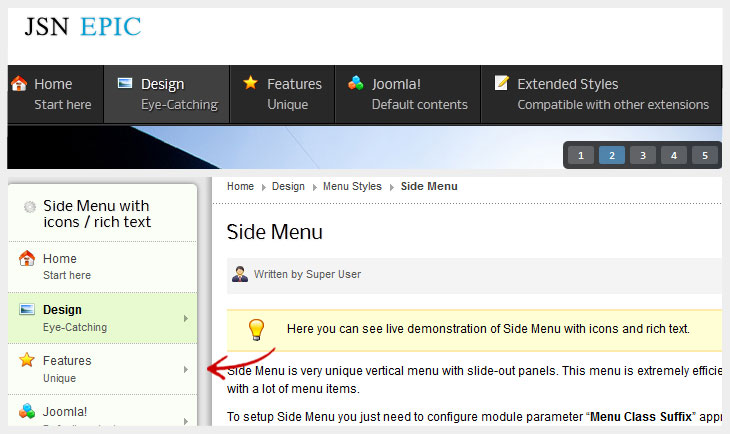This screenshot has height=434, width=730.
Task: Go to slide 1 in slideshow pager
Action: (x=581, y=155)
